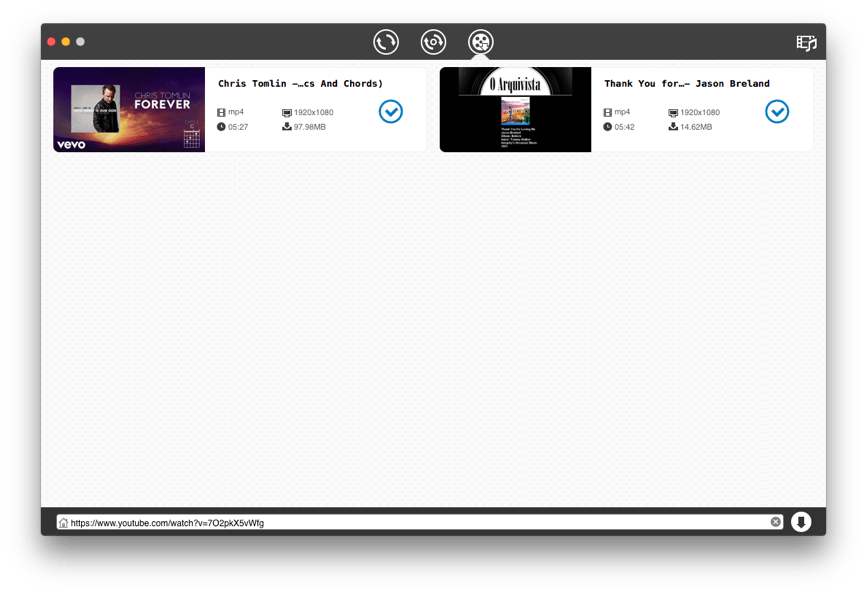Viewport: 867px width, 594px height.
Task: Click the download size icon on Chris Tomlin card
Action: [286, 126]
